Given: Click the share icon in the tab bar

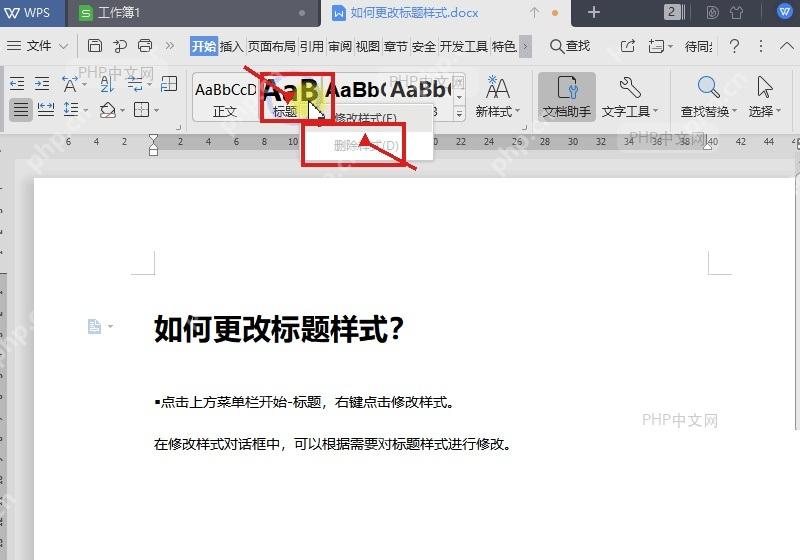Looking at the screenshot, I should point(628,46).
